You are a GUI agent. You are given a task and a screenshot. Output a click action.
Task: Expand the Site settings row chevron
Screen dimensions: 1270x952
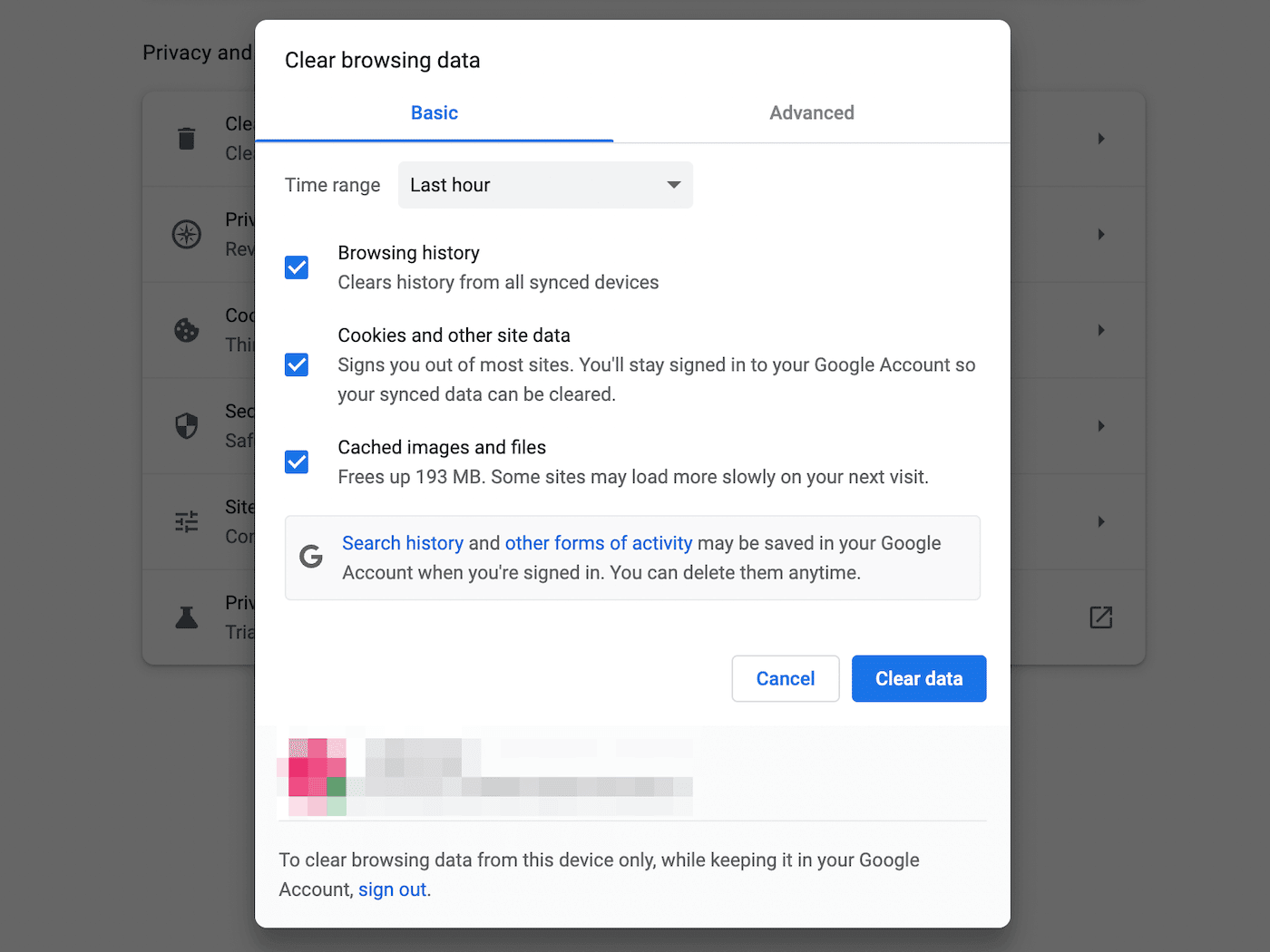coord(1100,521)
